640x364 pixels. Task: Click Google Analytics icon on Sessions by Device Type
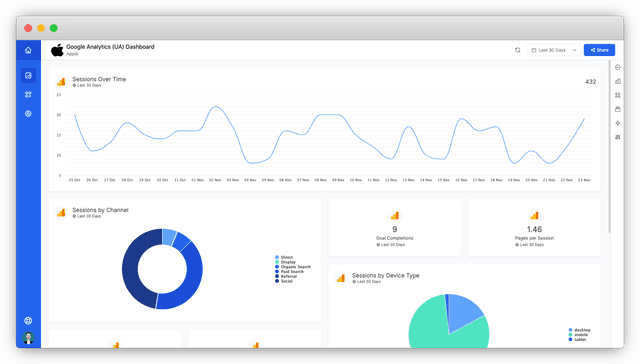click(341, 278)
